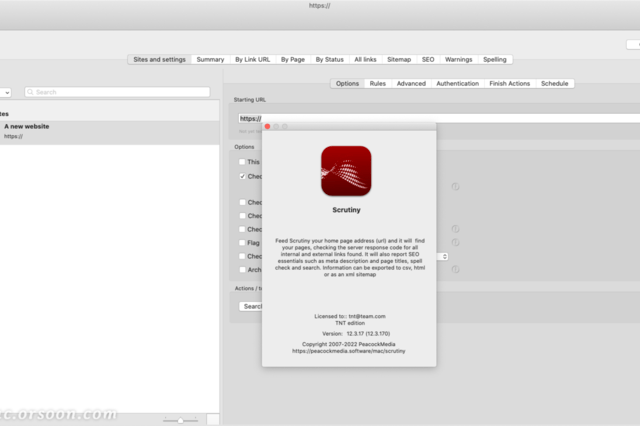Toggle the Flag checkbox
640x426 pixels.
242,243
